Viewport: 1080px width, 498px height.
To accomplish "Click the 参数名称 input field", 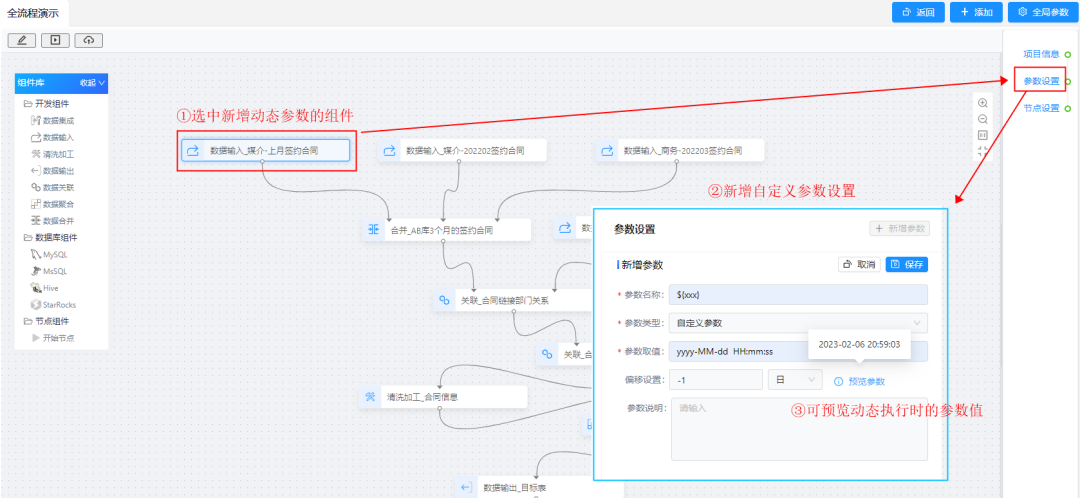I will 800,294.
